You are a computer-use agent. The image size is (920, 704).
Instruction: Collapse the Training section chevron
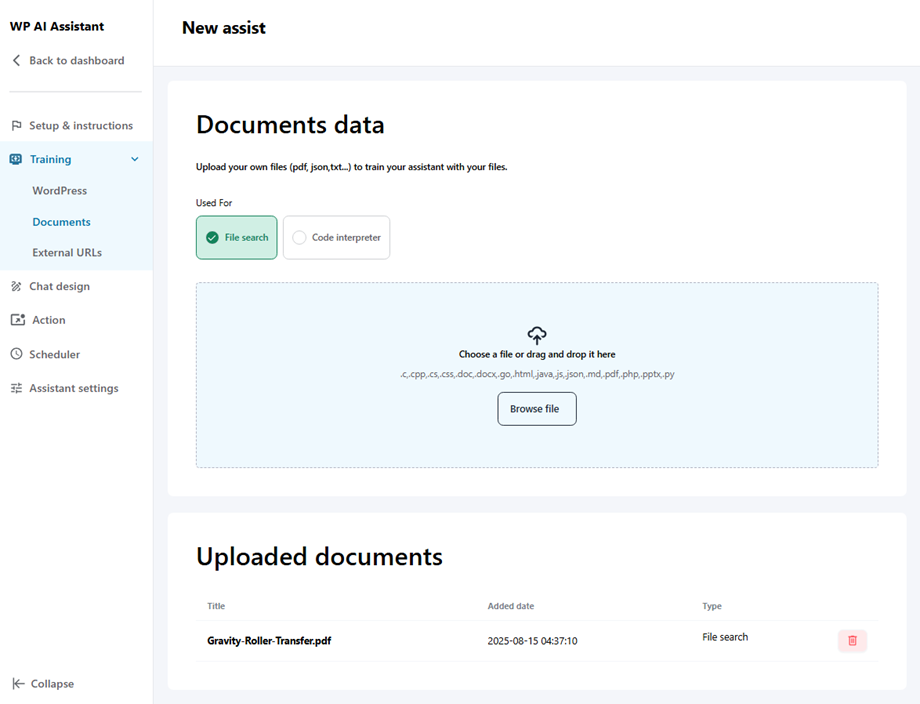click(x=135, y=159)
